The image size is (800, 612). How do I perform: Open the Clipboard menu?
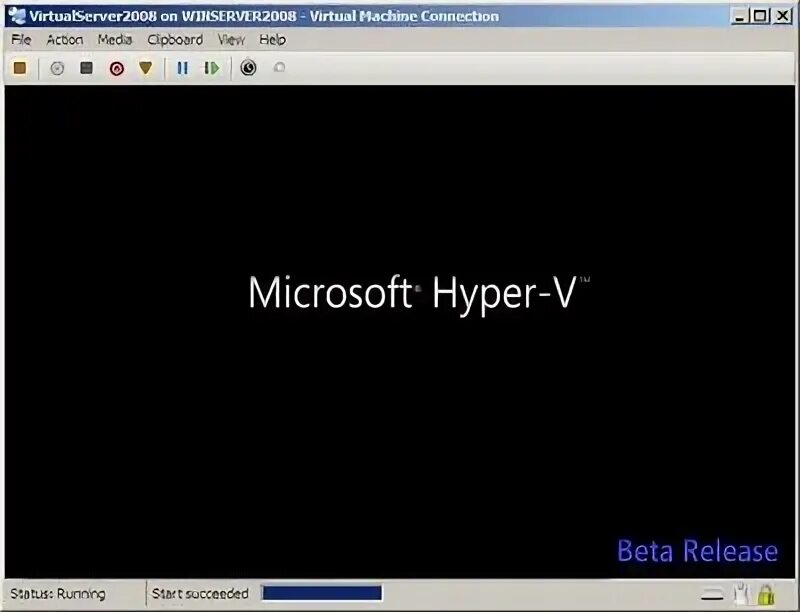point(175,40)
